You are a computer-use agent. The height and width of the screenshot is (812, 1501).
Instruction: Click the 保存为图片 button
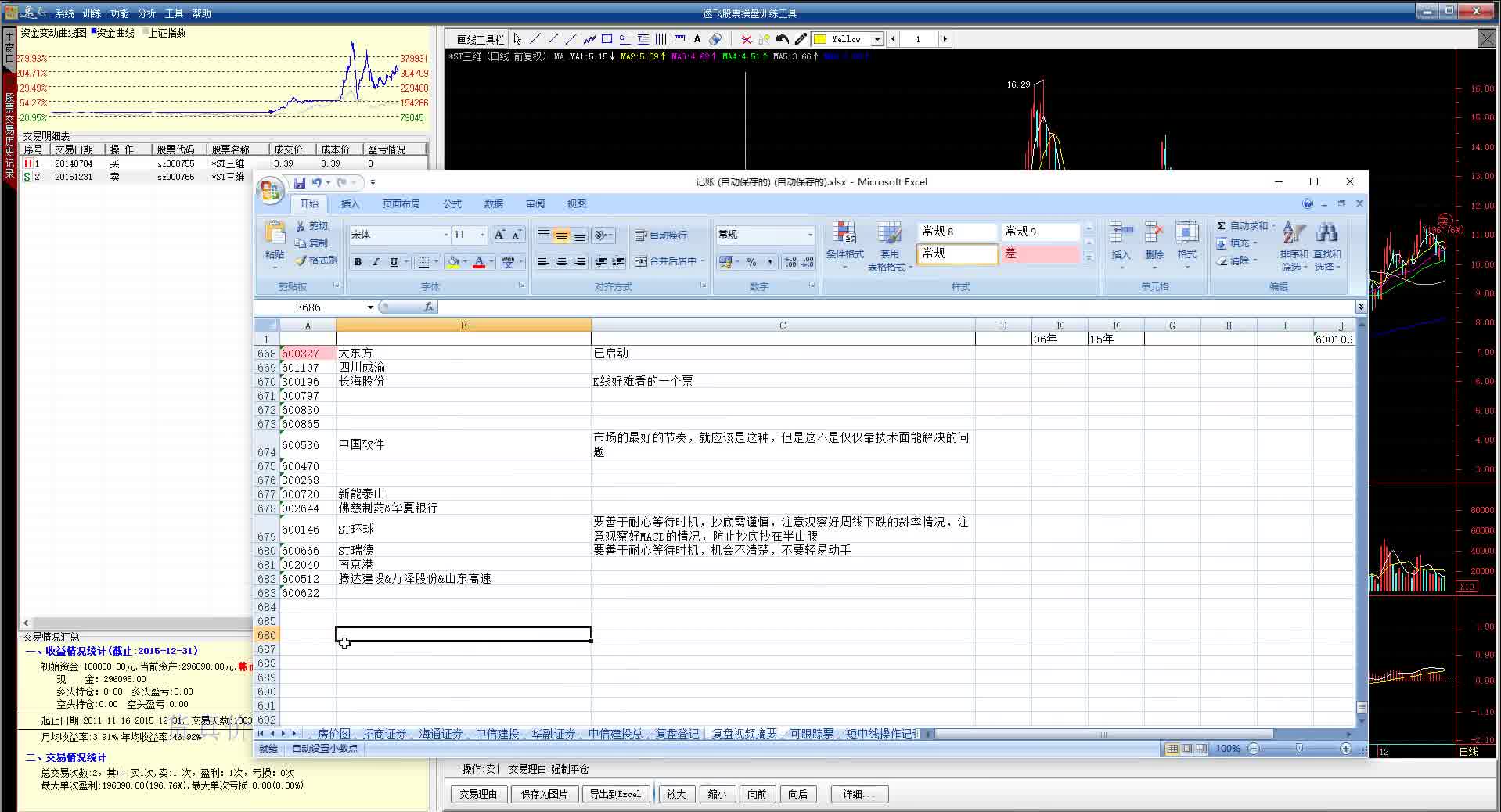tap(544, 794)
